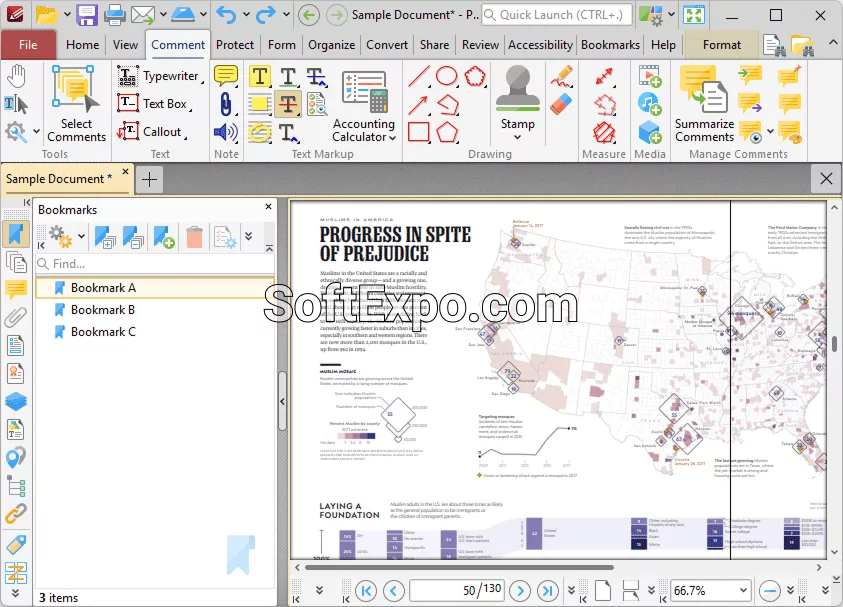Click the New Bookmark icon in Bookmarks panel
The width and height of the screenshot is (843, 607).
[162, 236]
